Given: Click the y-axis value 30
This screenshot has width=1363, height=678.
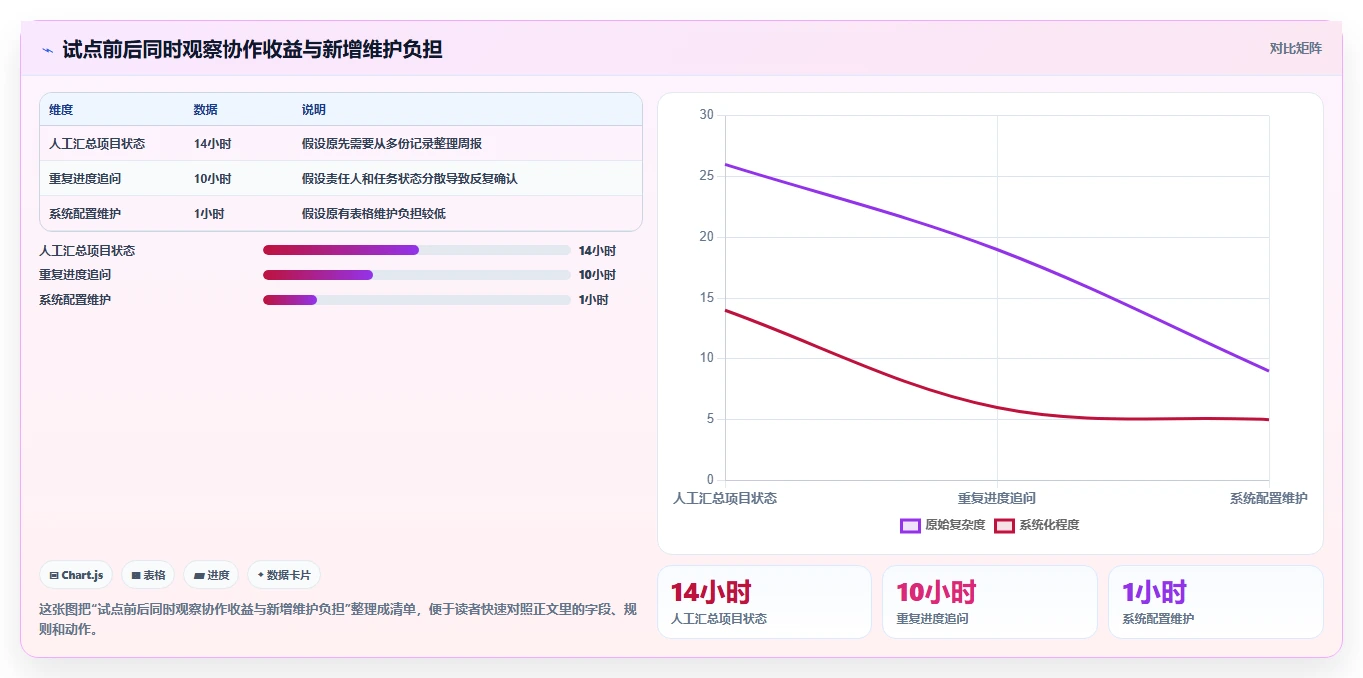Looking at the screenshot, I should tap(706, 115).
